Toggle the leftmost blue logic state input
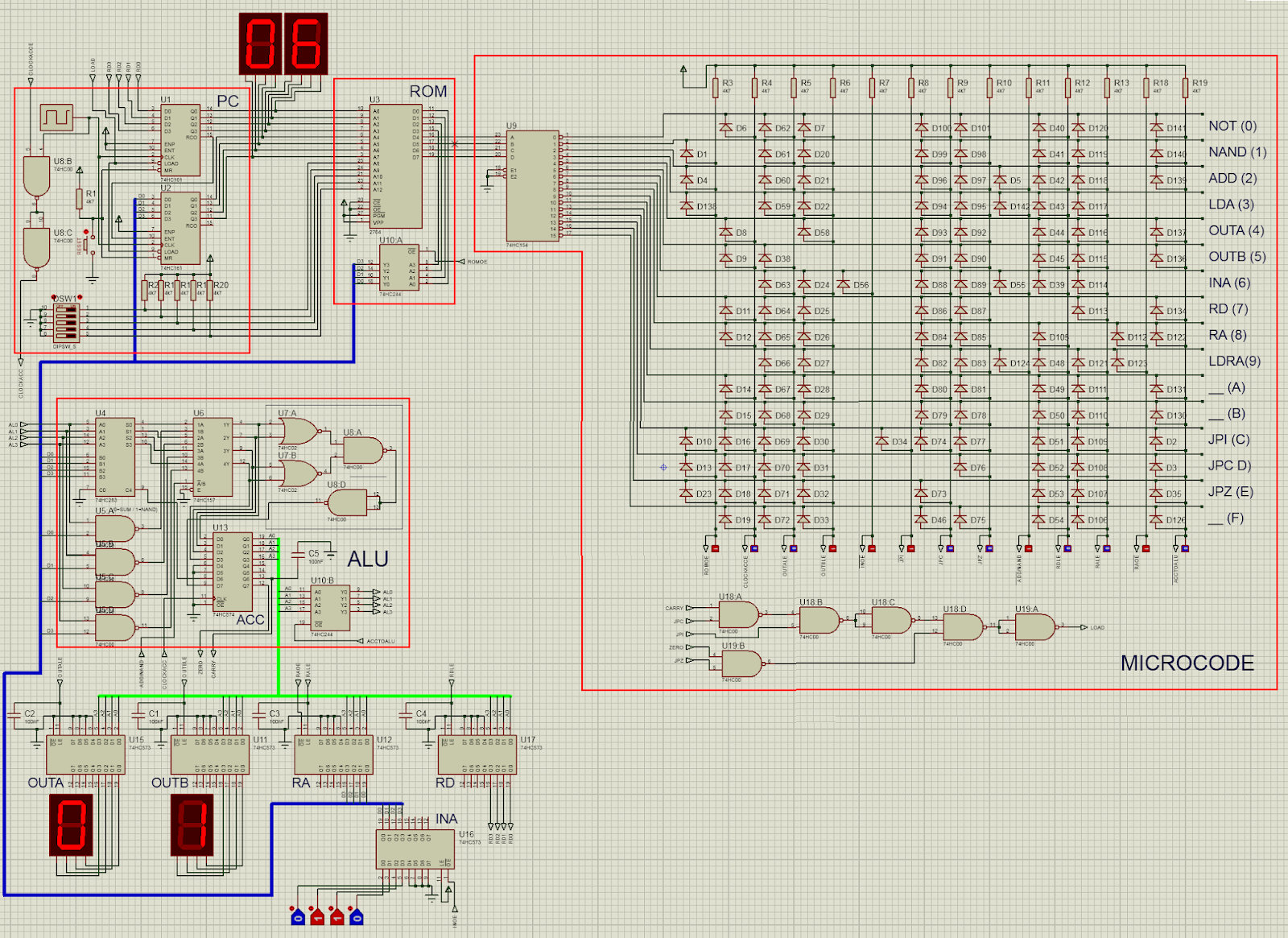The width and height of the screenshot is (1288, 938). click(298, 917)
